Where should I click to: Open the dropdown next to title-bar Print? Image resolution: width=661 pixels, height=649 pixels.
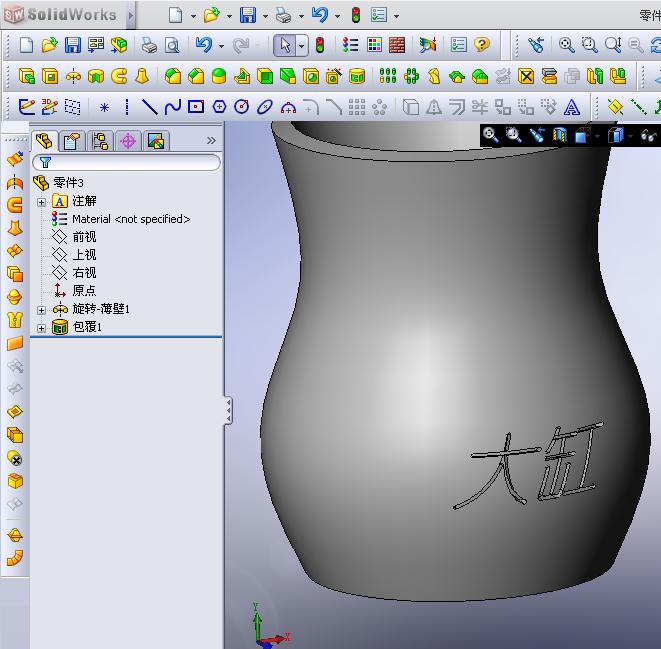tap(301, 16)
